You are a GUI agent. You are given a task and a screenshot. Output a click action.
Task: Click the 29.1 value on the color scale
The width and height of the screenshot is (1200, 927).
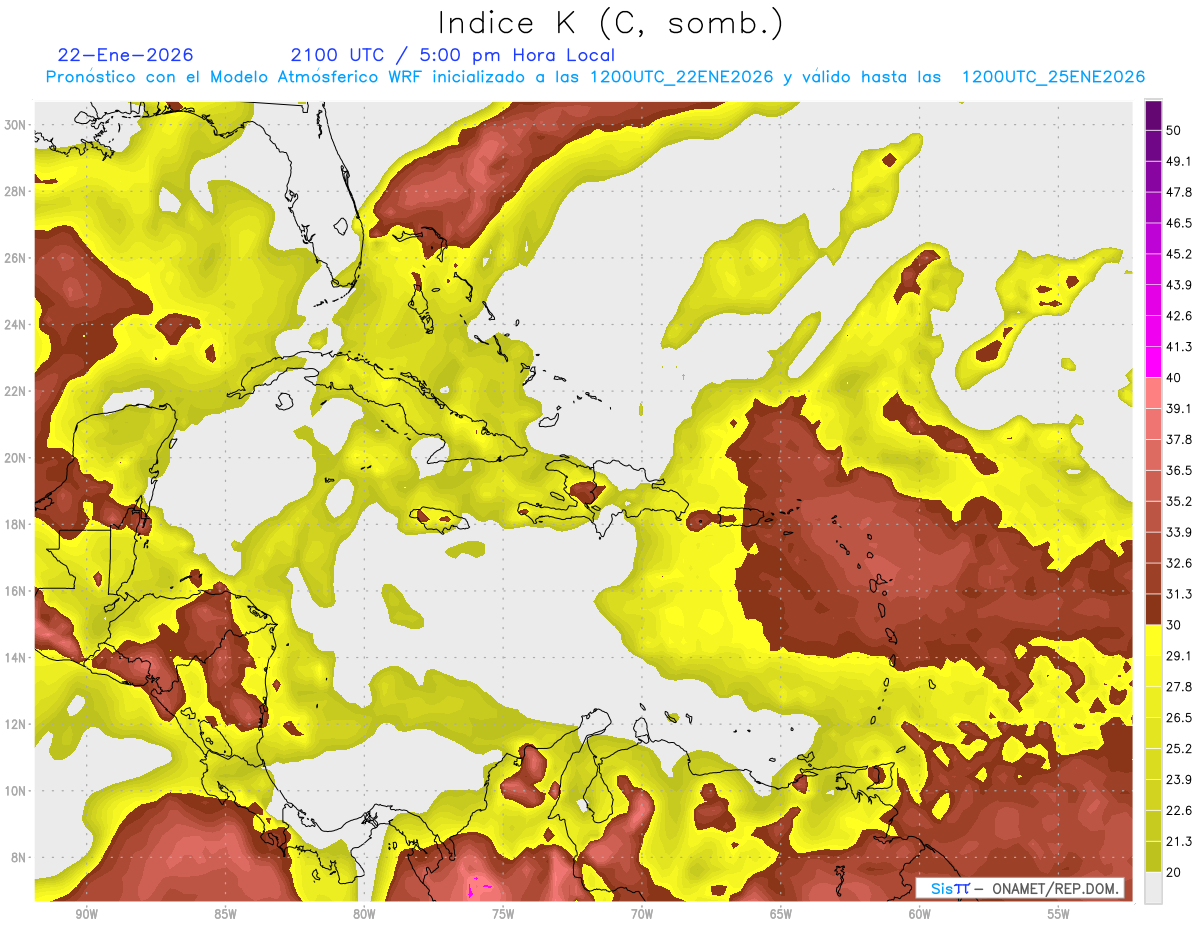[1178, 657]
